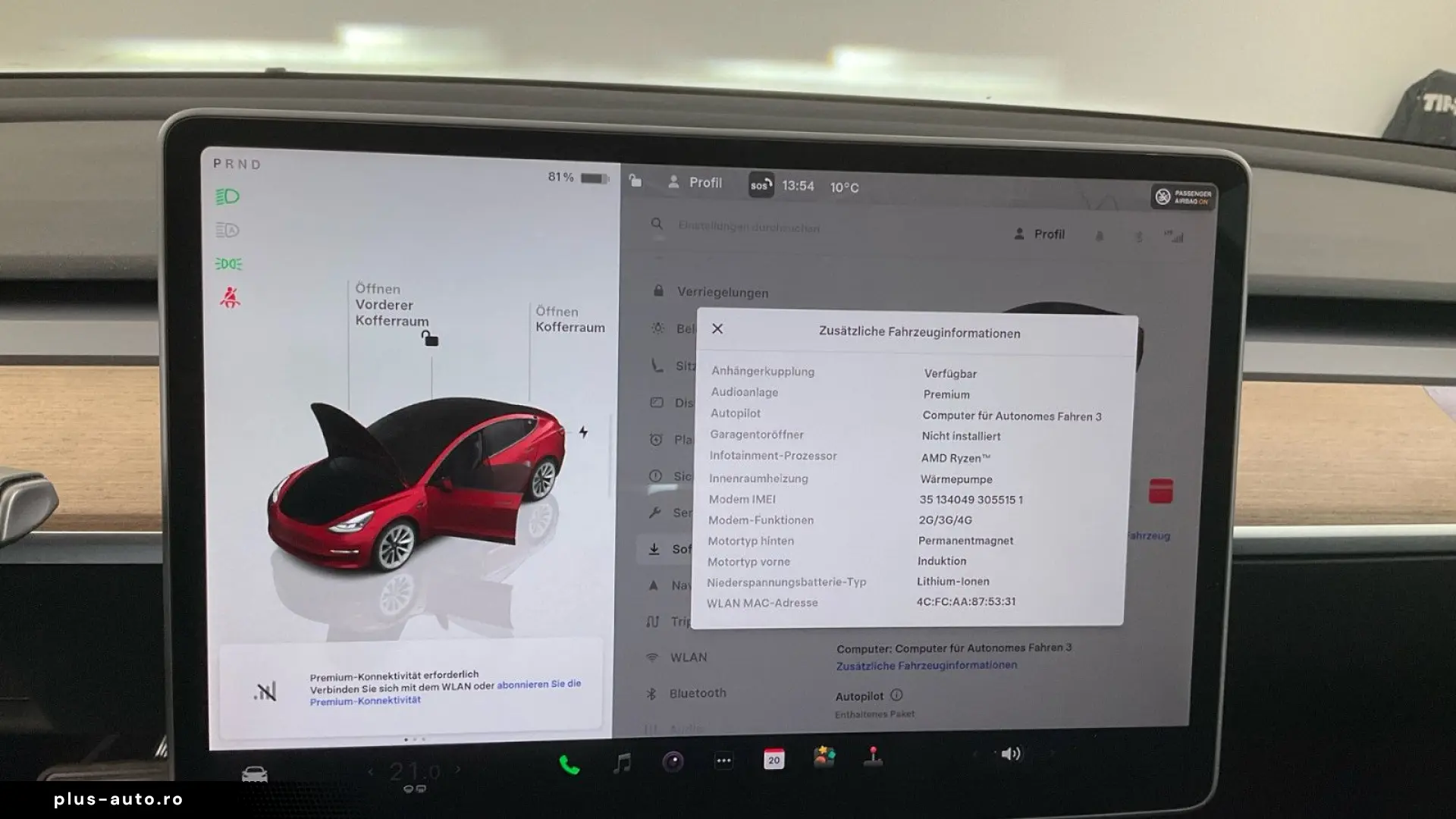The image size is (1456, 819).
Task: Open the Zusätzliche Fahrzeuginformationen link
Action: [x=926, y=666]
